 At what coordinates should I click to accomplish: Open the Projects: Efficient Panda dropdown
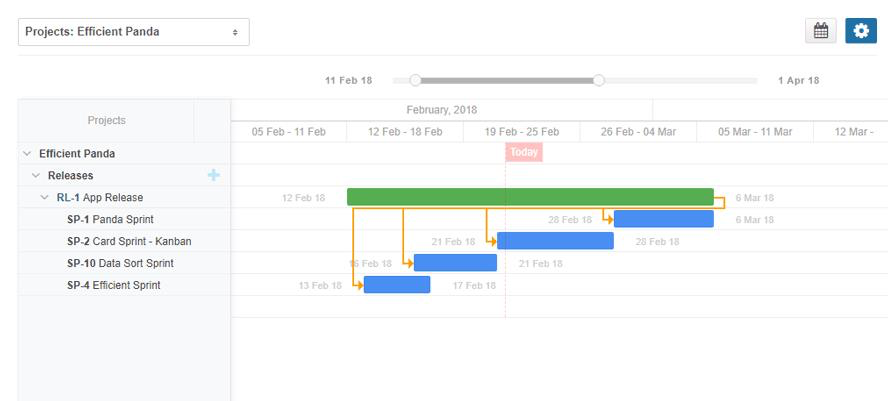(x=134, y=32)
